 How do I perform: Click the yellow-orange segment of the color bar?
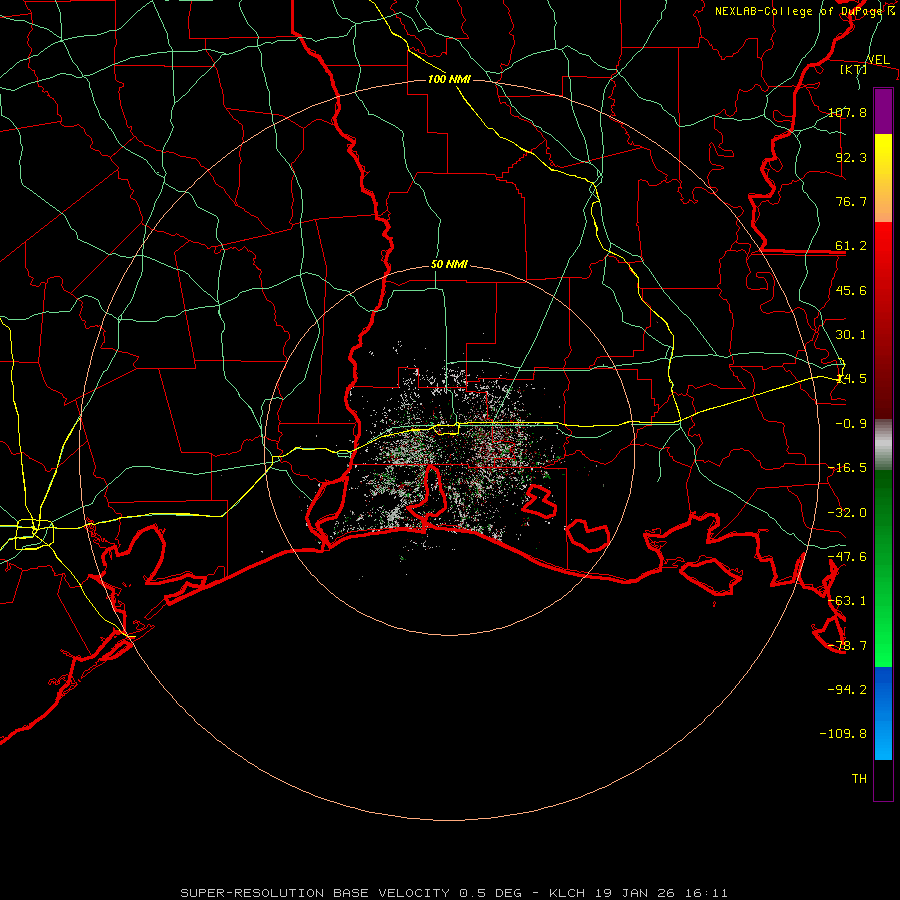[883, 178]
